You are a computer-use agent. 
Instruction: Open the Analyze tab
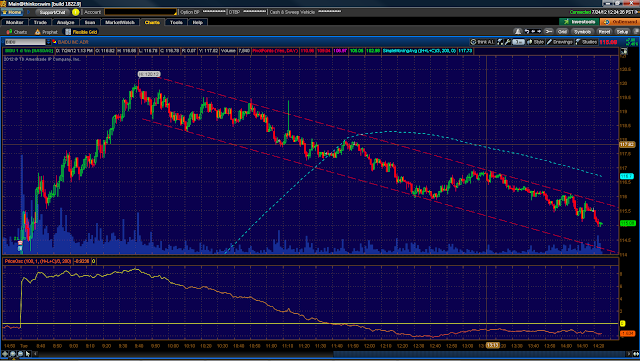(65, 22)
